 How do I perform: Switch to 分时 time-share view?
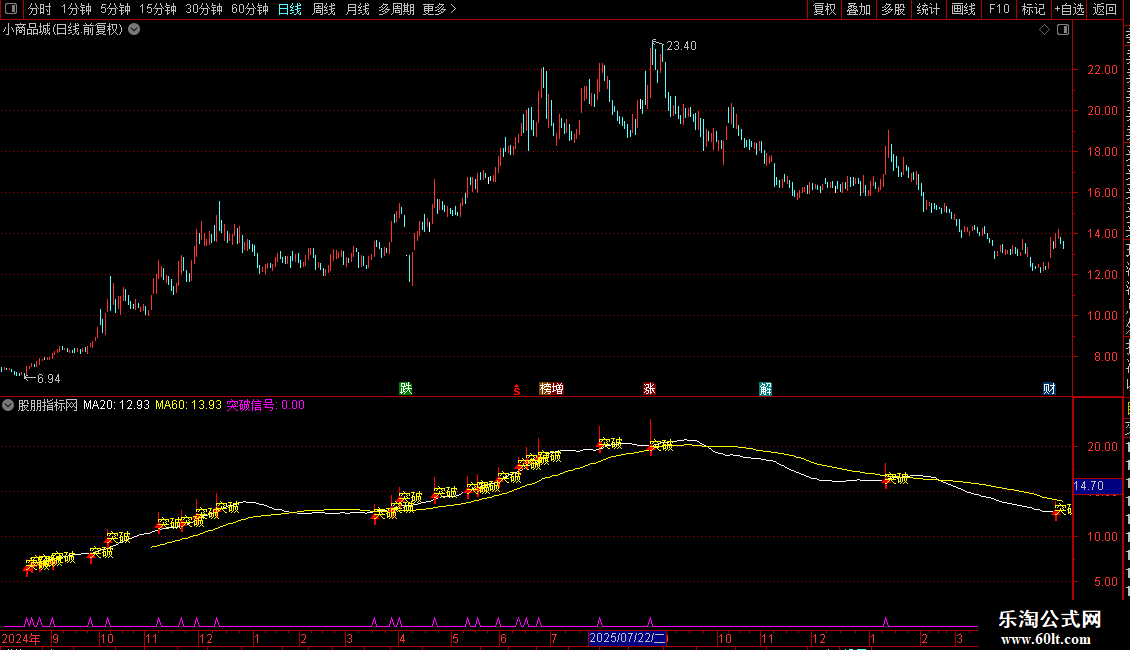[x=40, y=9]
